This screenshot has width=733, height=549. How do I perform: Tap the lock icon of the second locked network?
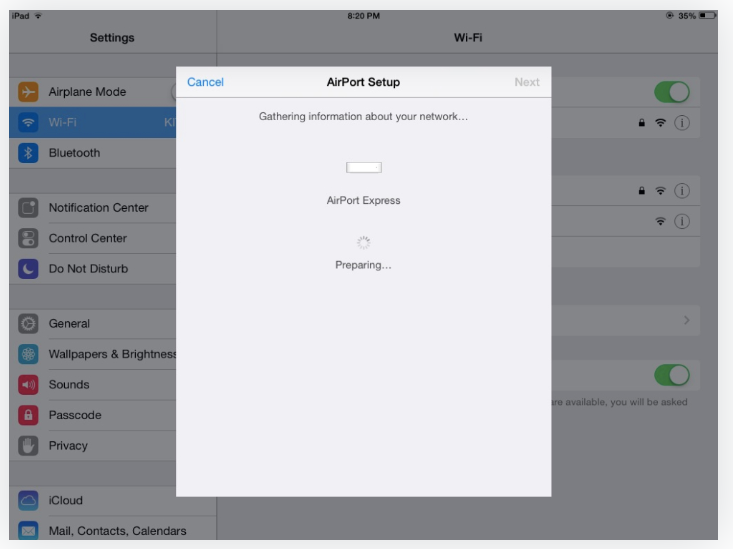coord(641,190)
